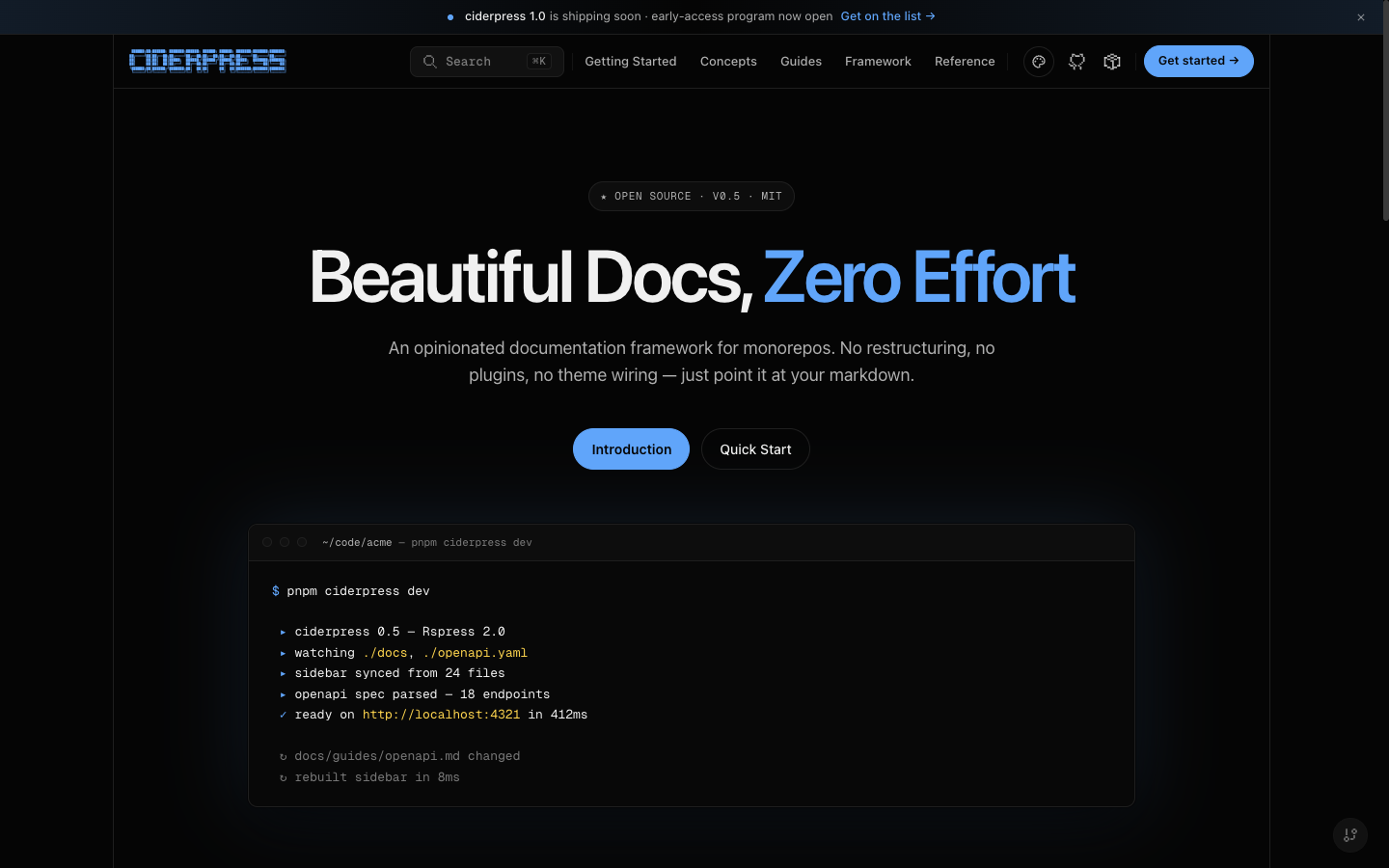Click the floating git branch button
The height and width of the screenshot is (868, 1389).
(x=1350, y=835)
